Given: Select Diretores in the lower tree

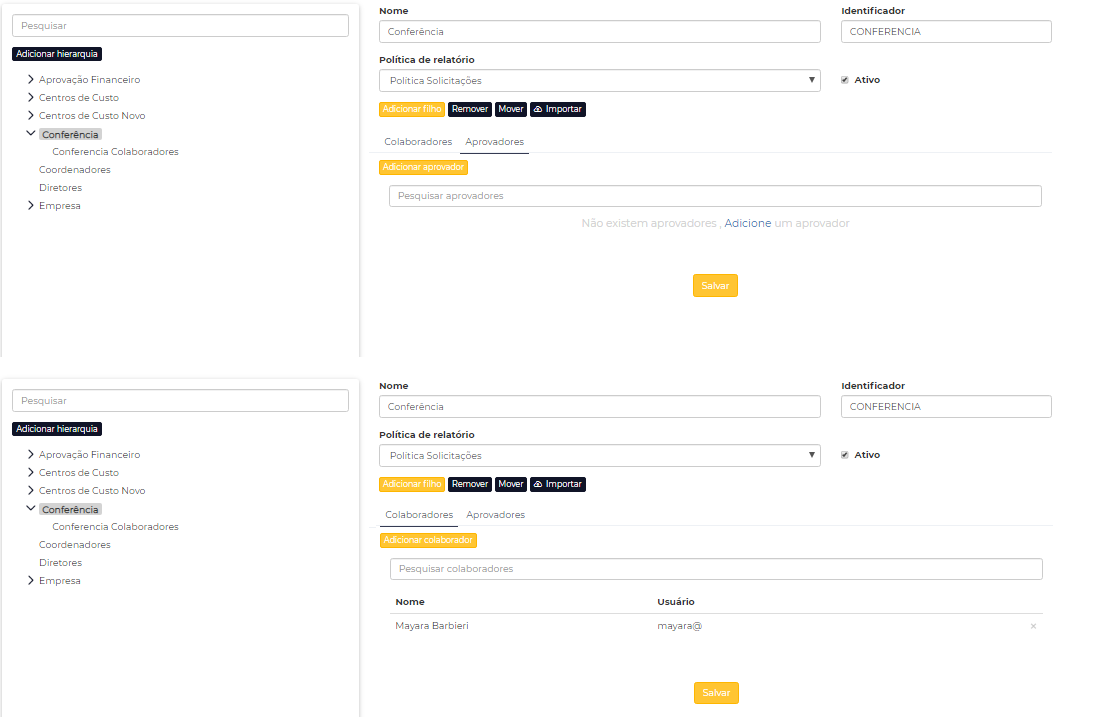Looking at the screenshot, I should [x=60, y=563].
